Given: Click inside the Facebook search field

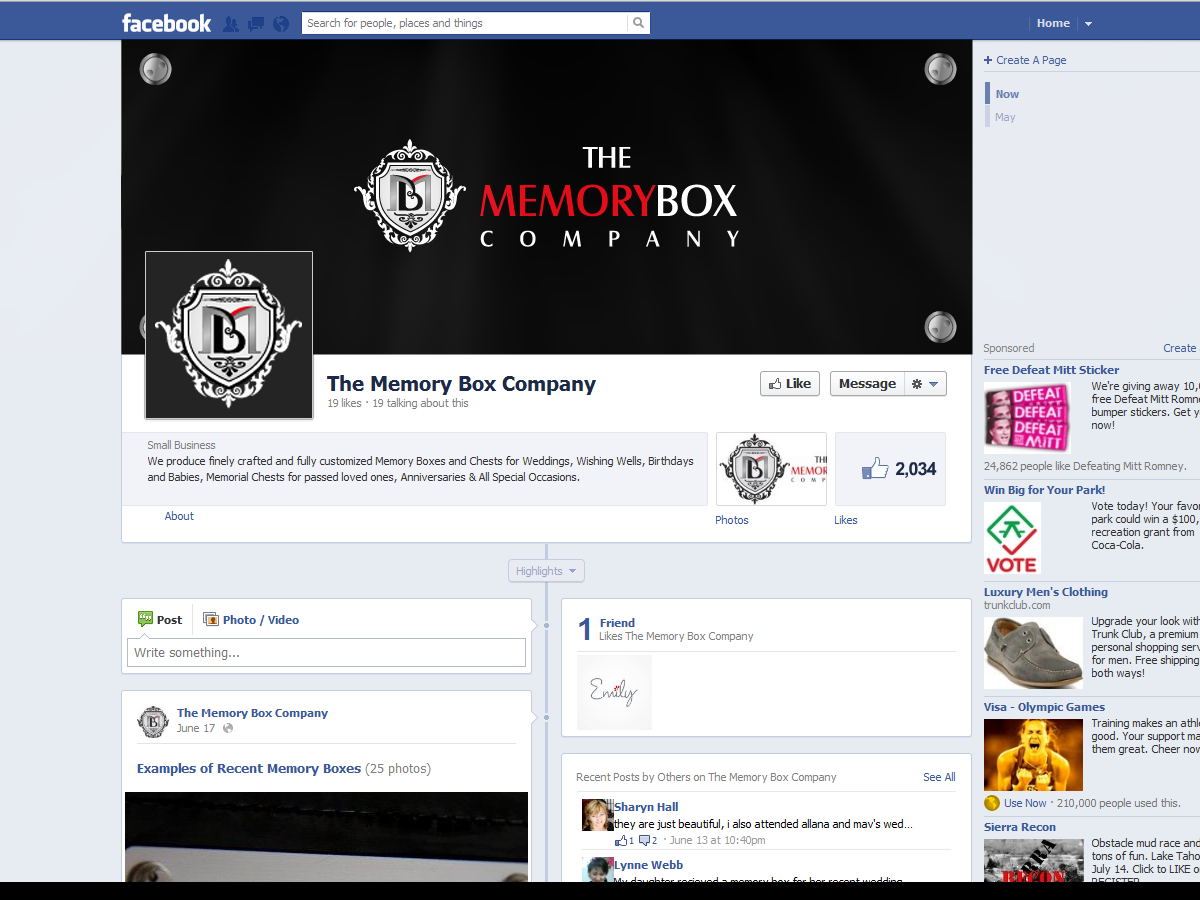Looking at the screenshot, I should (465, 23).
